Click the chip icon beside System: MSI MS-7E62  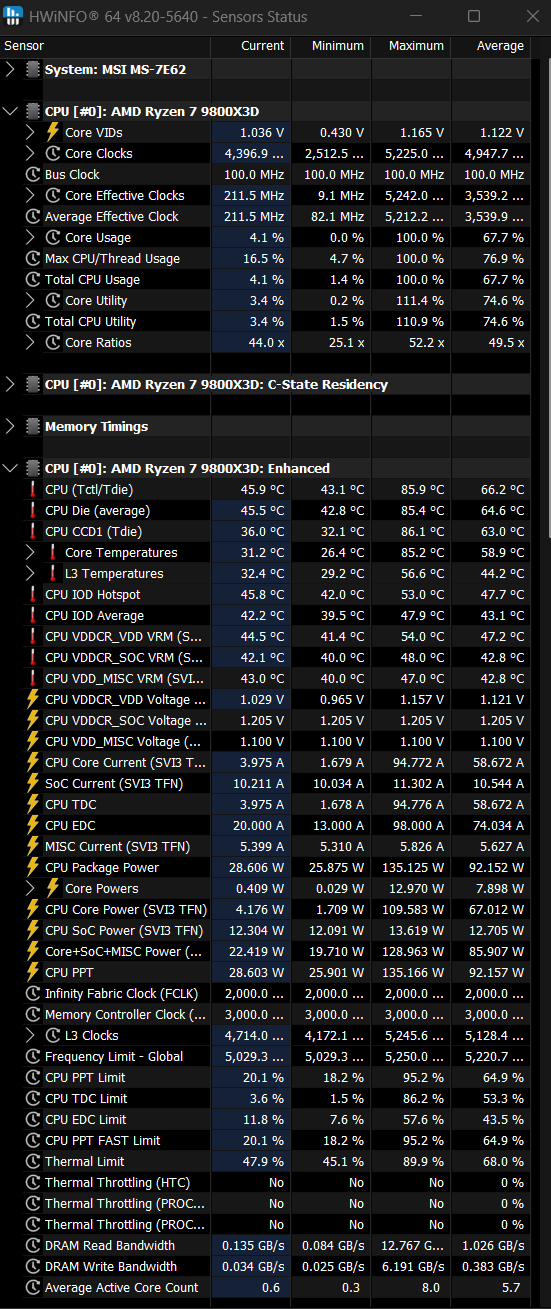point(33,69)
